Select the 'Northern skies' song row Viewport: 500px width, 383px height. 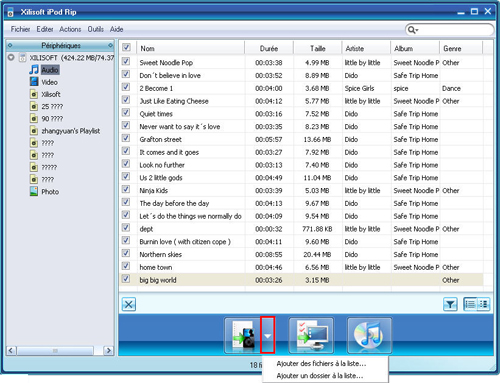[x=301, y=254]
